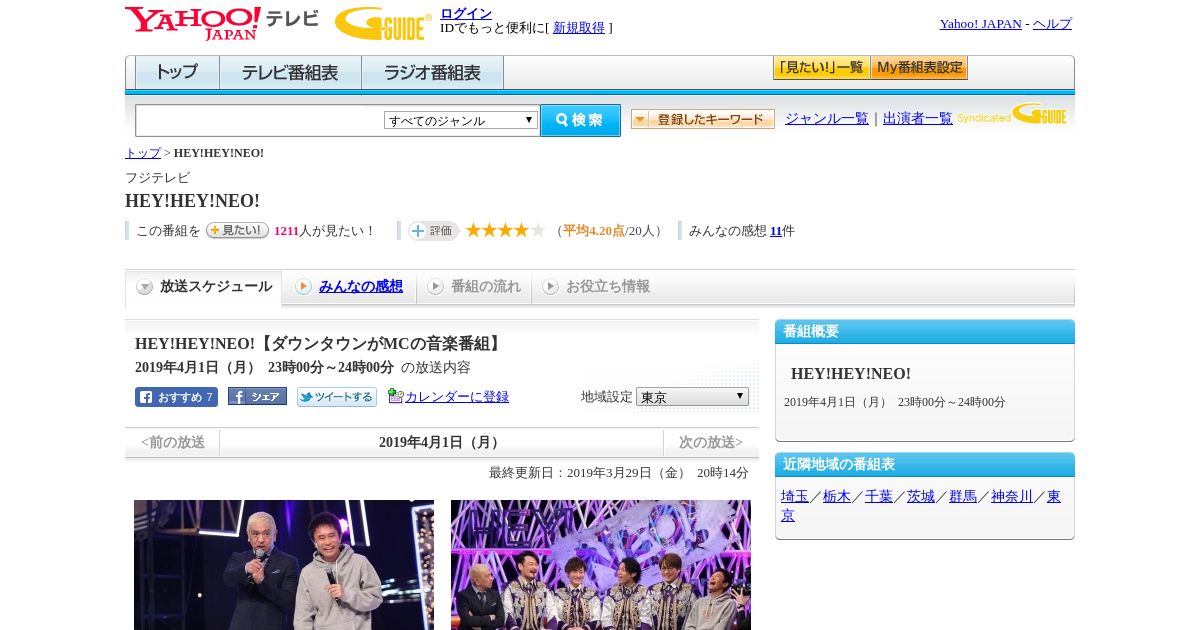This screenshot has height=630, width=1200.
Task: Open the トップ navigation tab
Action: [x=177, y=72]
